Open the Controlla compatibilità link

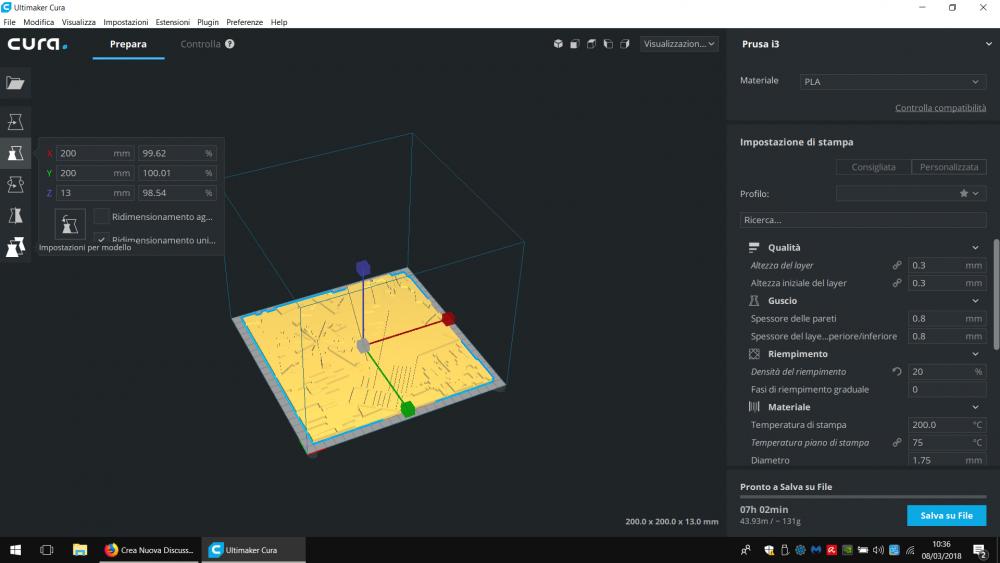point(940,108)
